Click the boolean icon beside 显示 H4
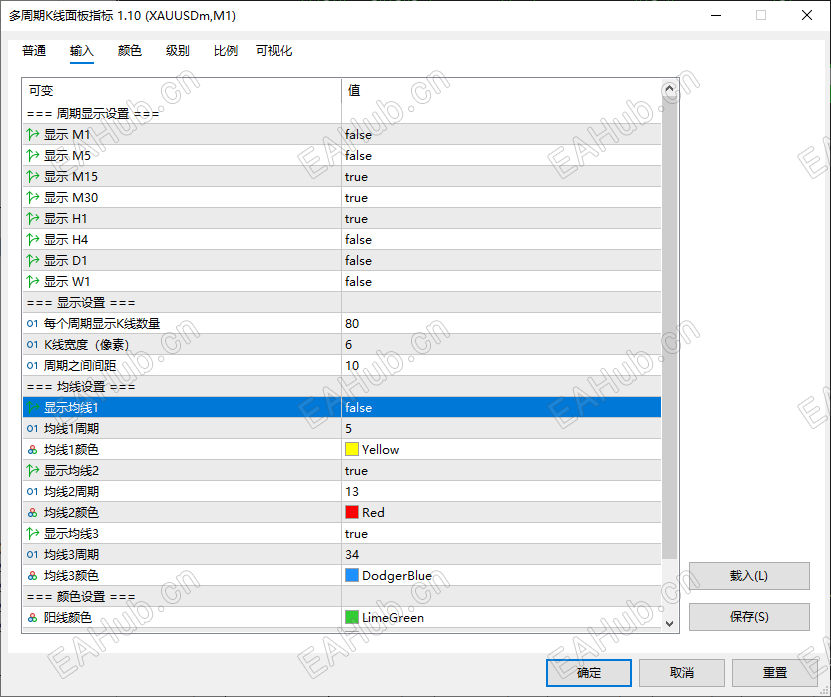 33,240
